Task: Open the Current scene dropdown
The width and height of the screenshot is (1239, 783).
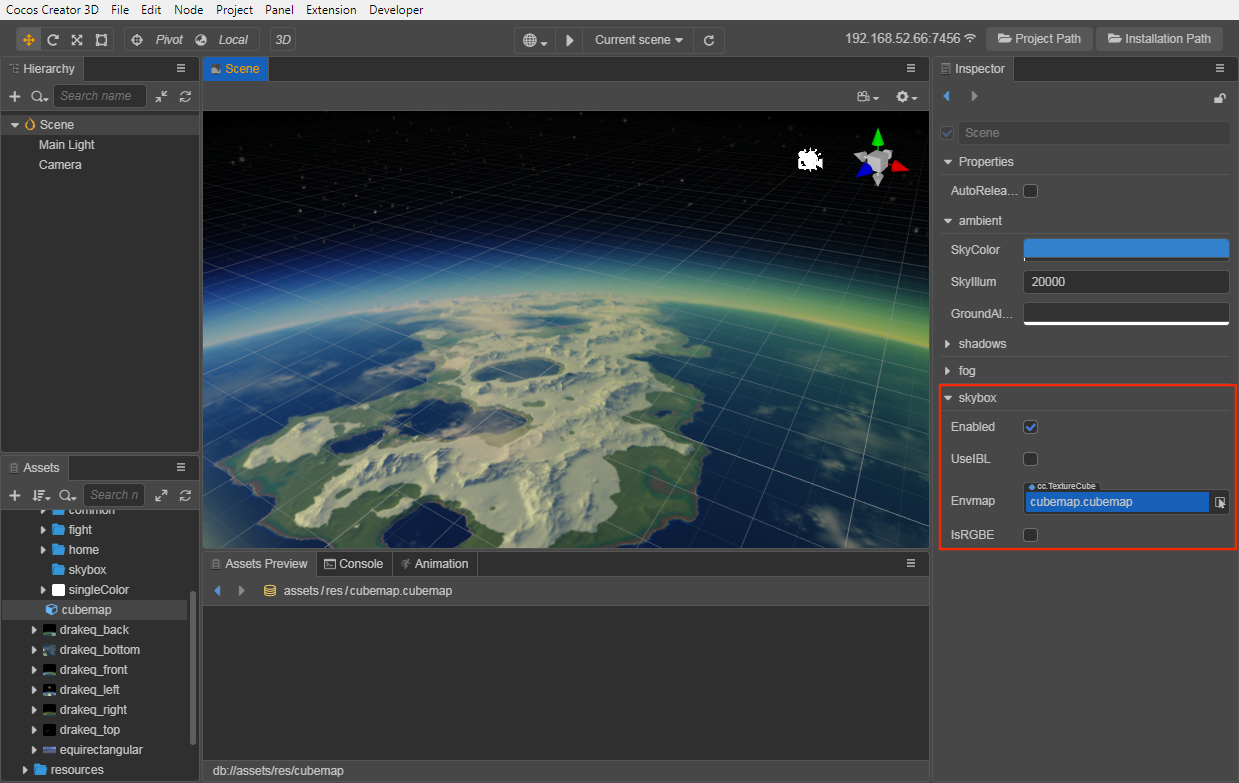Action: pyautogui.click(x=639, y=40)
